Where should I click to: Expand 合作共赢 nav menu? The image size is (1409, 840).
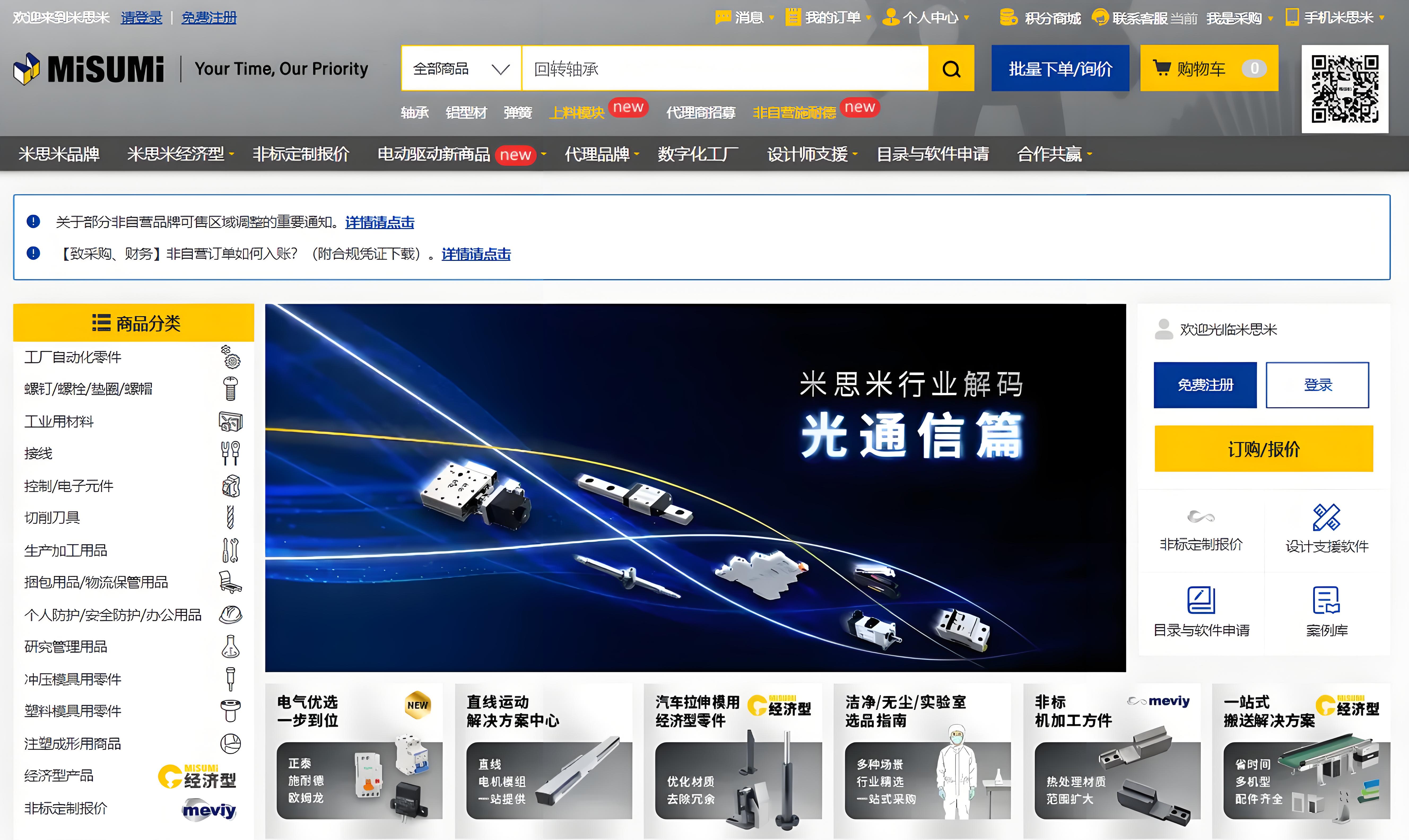point(1089,154)
